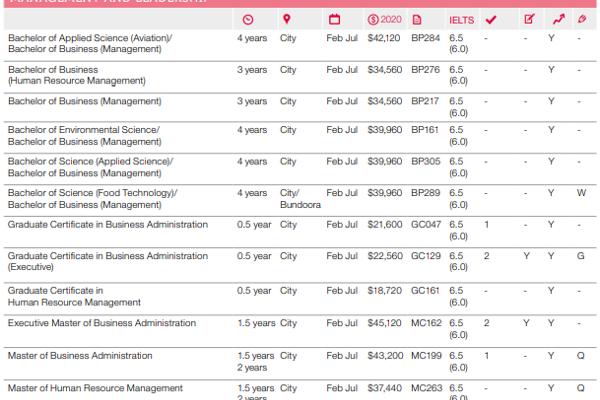Click the $45,120 fee value
The width and height of the screenshot is (600, 400).
tap(385, 323)
